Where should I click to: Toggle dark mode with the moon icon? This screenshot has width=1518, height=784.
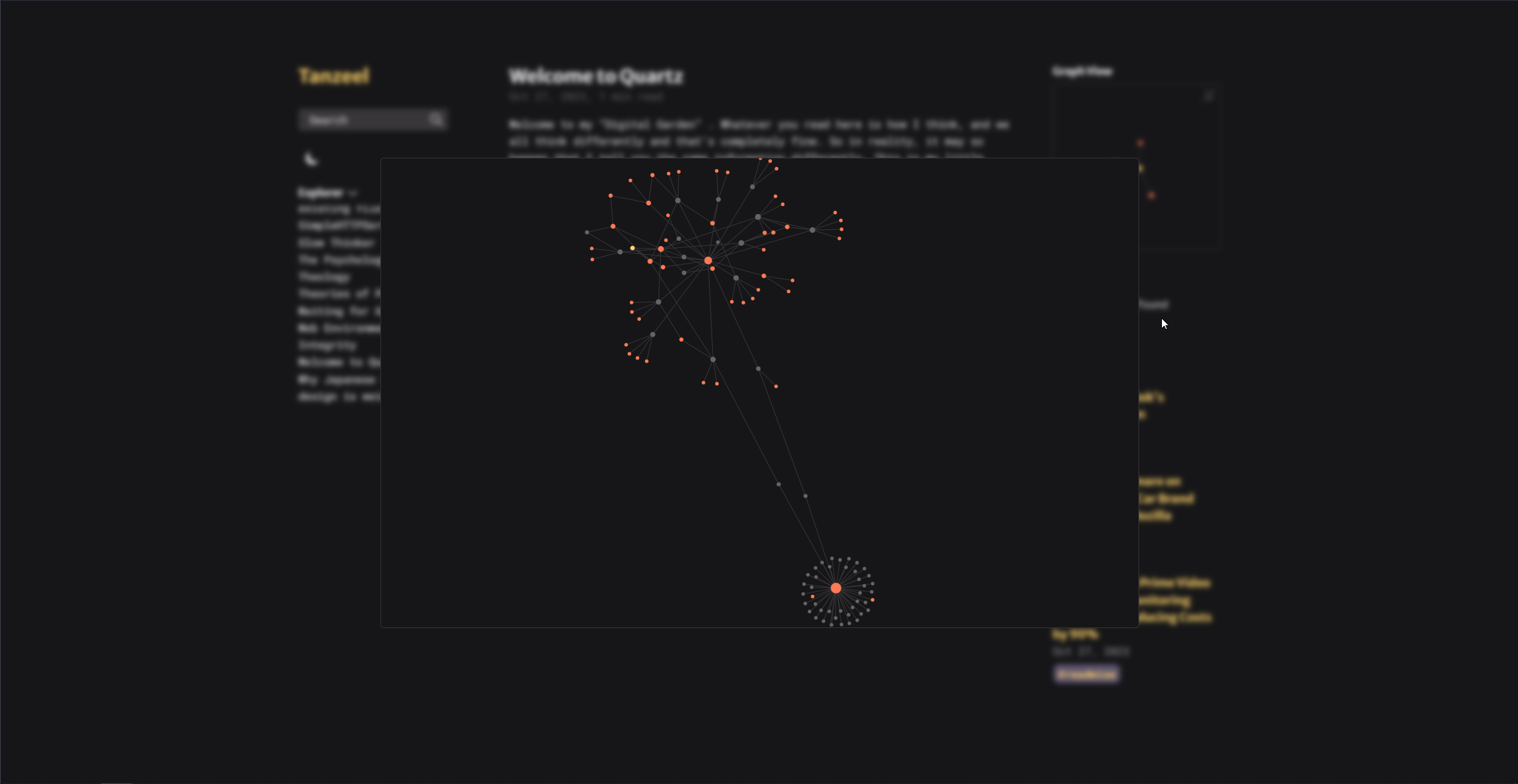pos(311,159)
